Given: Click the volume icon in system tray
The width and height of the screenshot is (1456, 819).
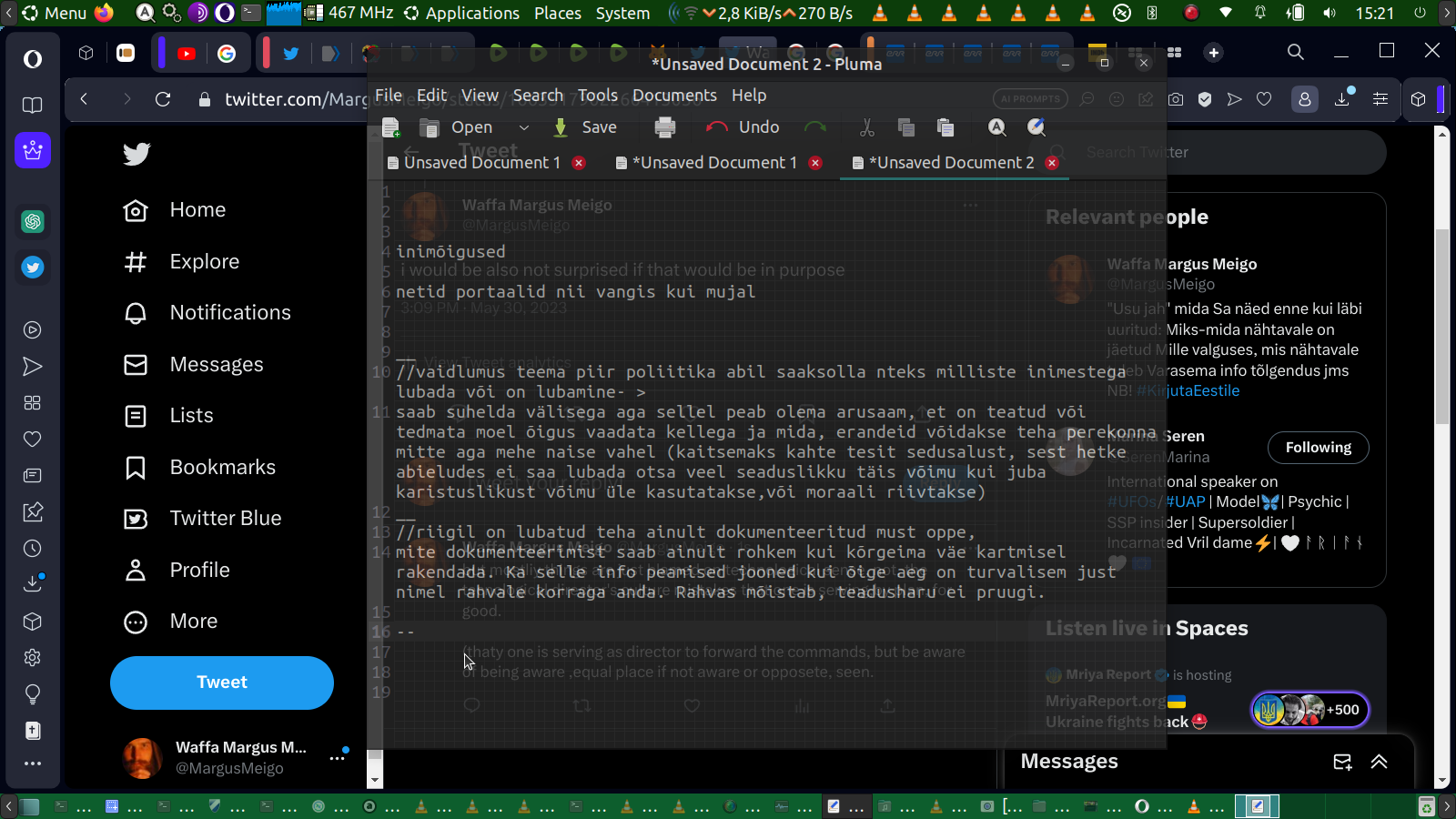Looking at the screenshot, I should [x=1330, y=13].
